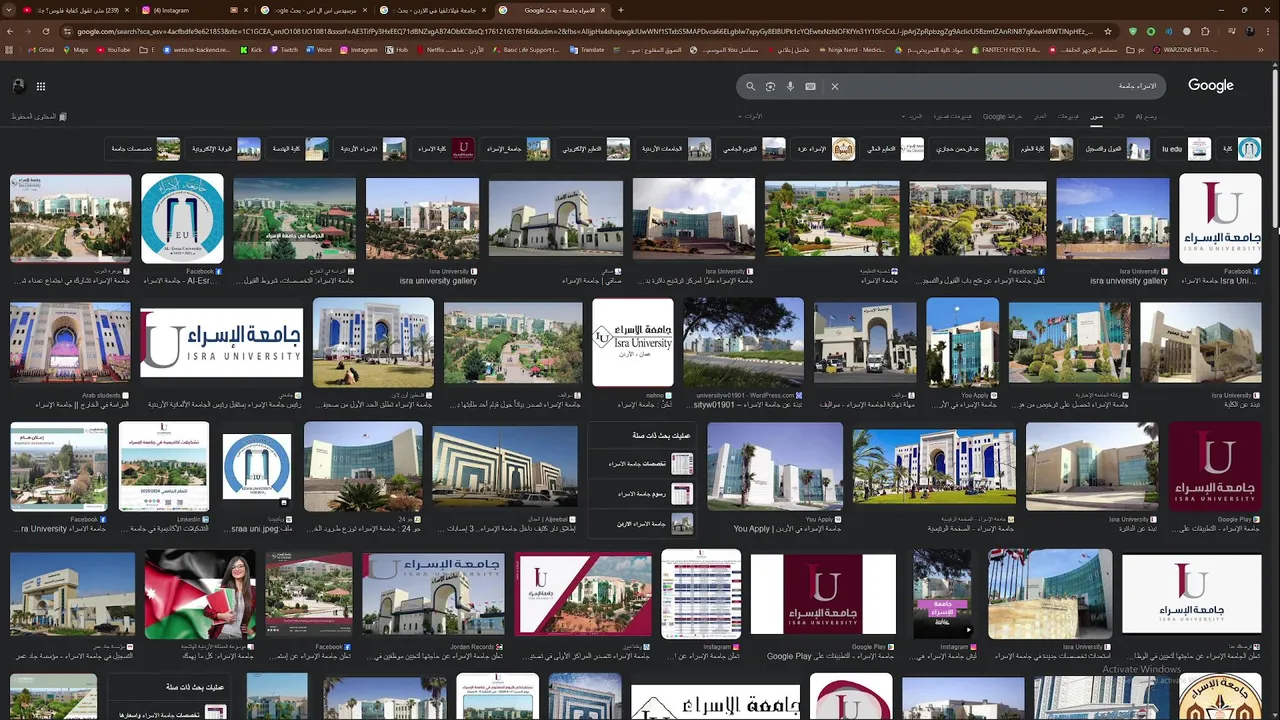Screen dimensions: 1280x720
Task: Switch to the AI mode tab
Action: 1146,116
